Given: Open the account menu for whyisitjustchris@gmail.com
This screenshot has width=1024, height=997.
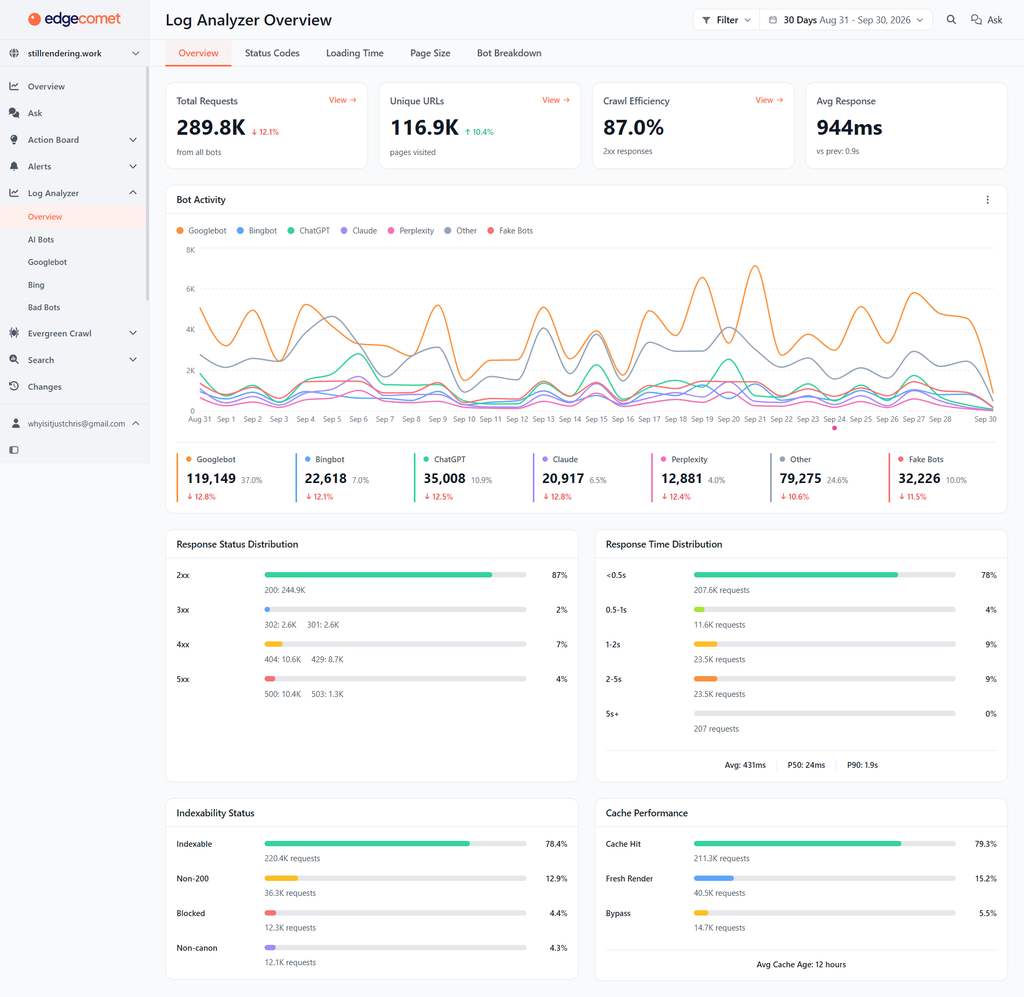Looking at the screenshot, I should [74, 424].
